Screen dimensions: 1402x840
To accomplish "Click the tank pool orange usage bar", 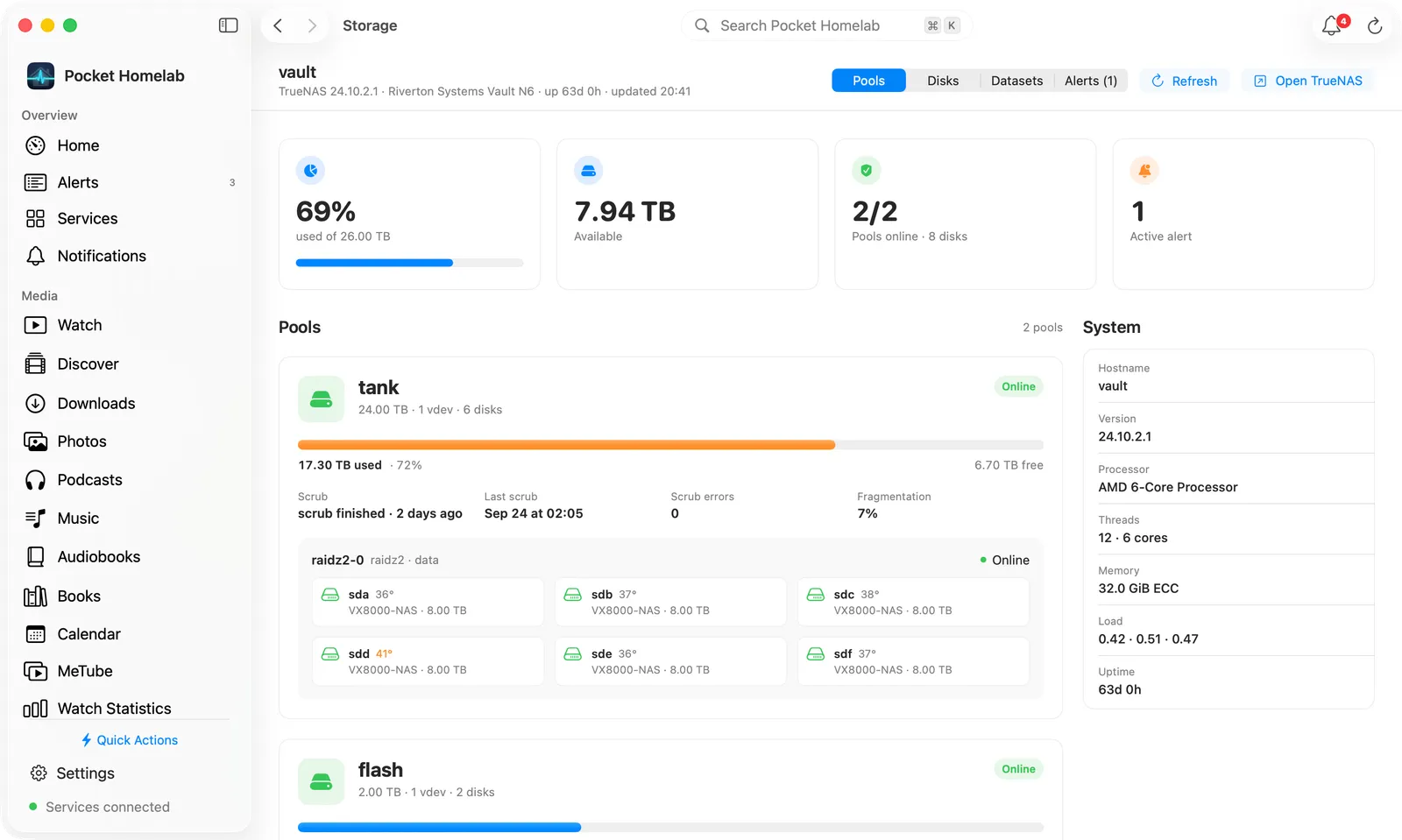I will (x=670, y=445).
